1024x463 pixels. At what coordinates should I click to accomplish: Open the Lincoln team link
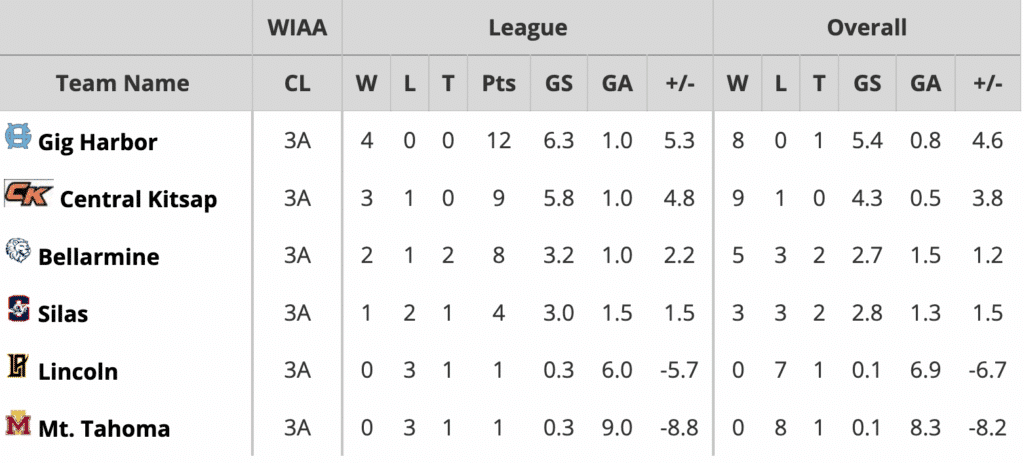pyautogui.click(x=78, y=372)
